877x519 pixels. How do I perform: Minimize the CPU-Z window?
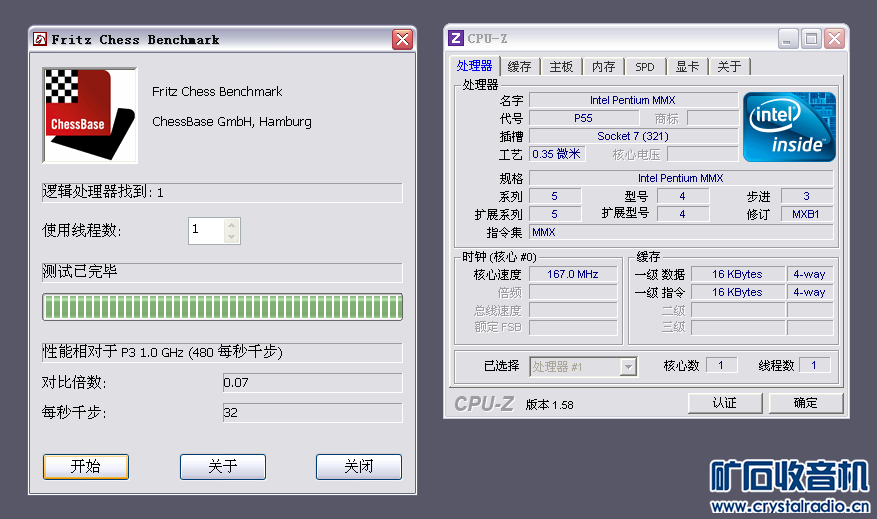coord(788,39)
